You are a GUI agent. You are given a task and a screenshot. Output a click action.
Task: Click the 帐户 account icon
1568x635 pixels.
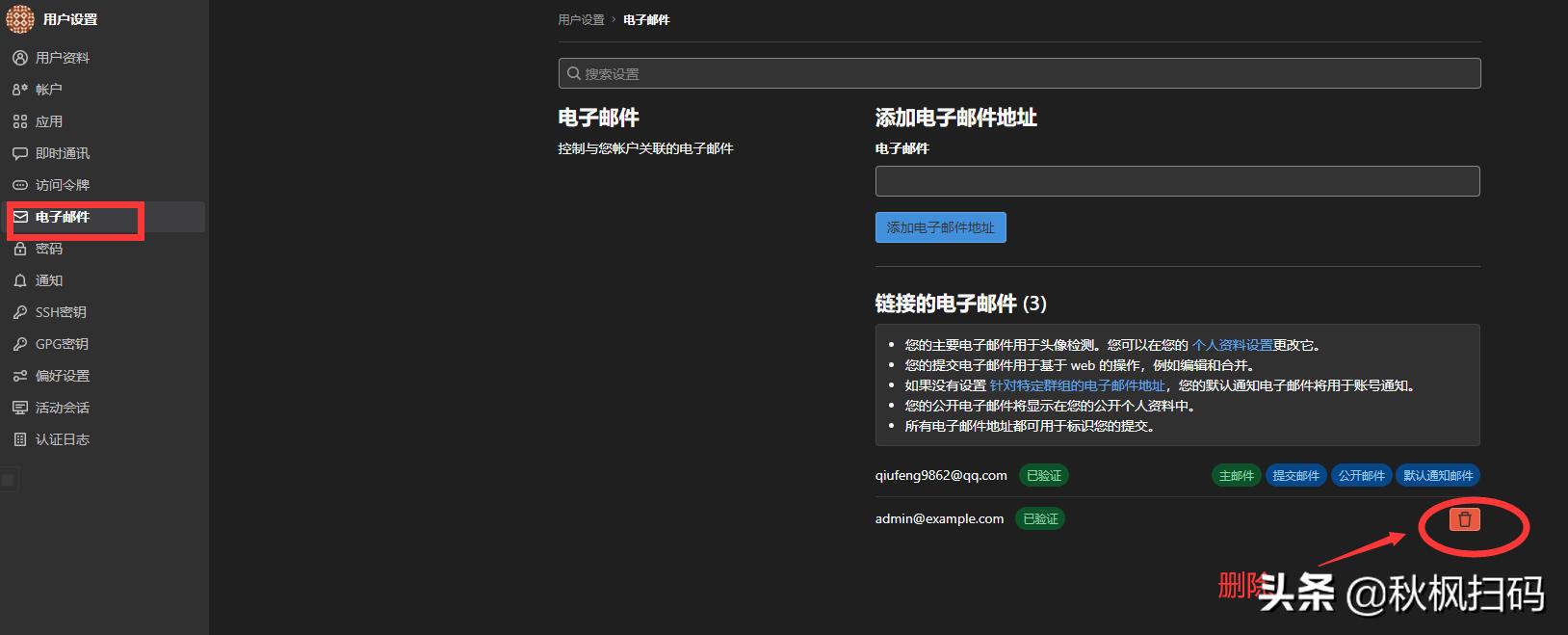[x=19, y=90]
